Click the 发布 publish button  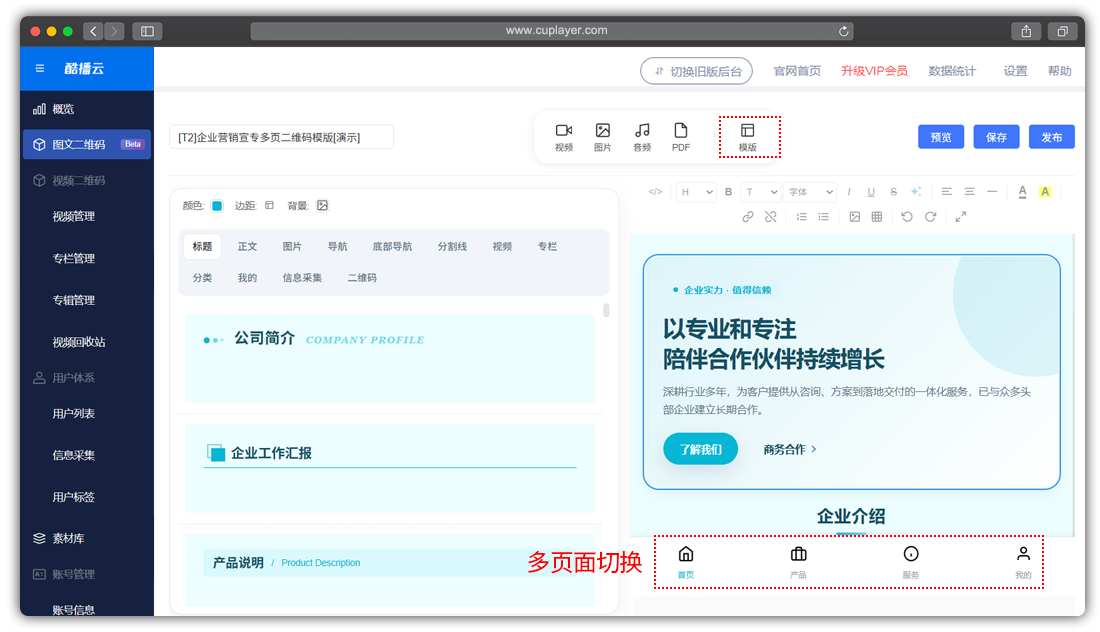point(1052,137)
